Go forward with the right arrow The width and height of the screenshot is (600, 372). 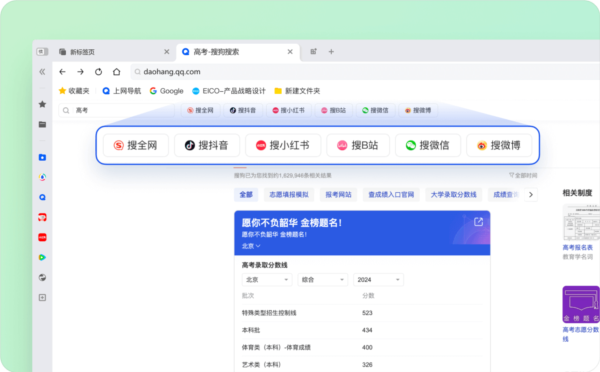[80, 72]
